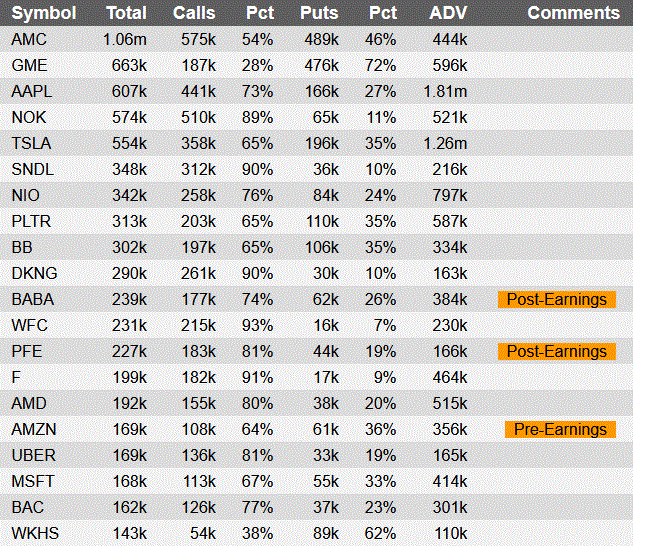This screenshot has width=661, height=560.
Task: Click the Post-Earnings badge in BABA row
Action: pos(557,299)
